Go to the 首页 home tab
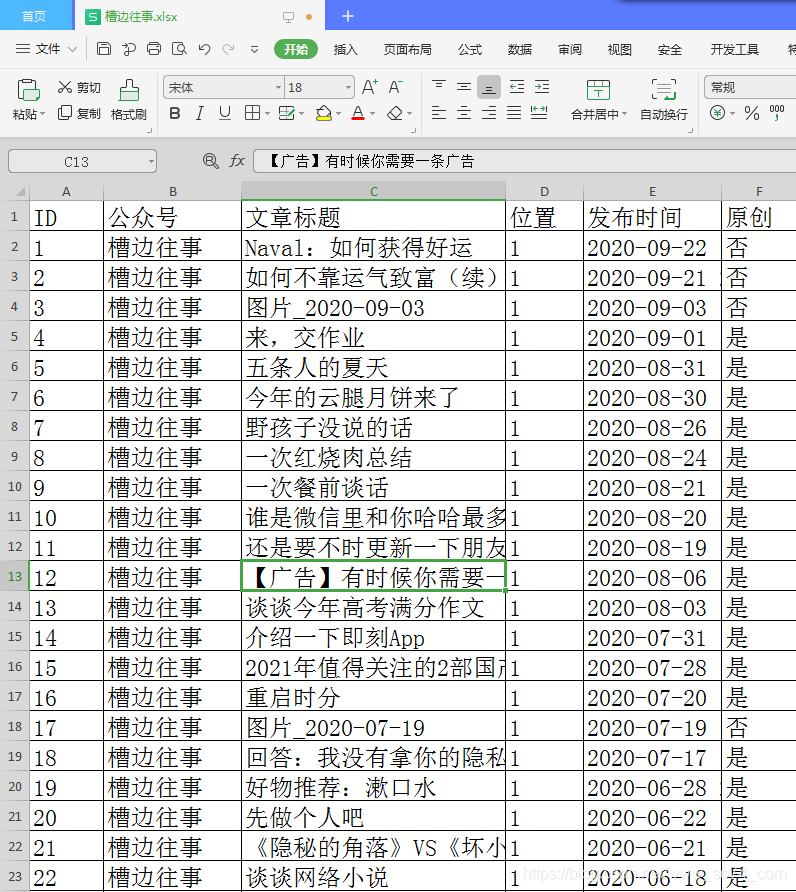 pyautogui.click(x=34, y=16)
